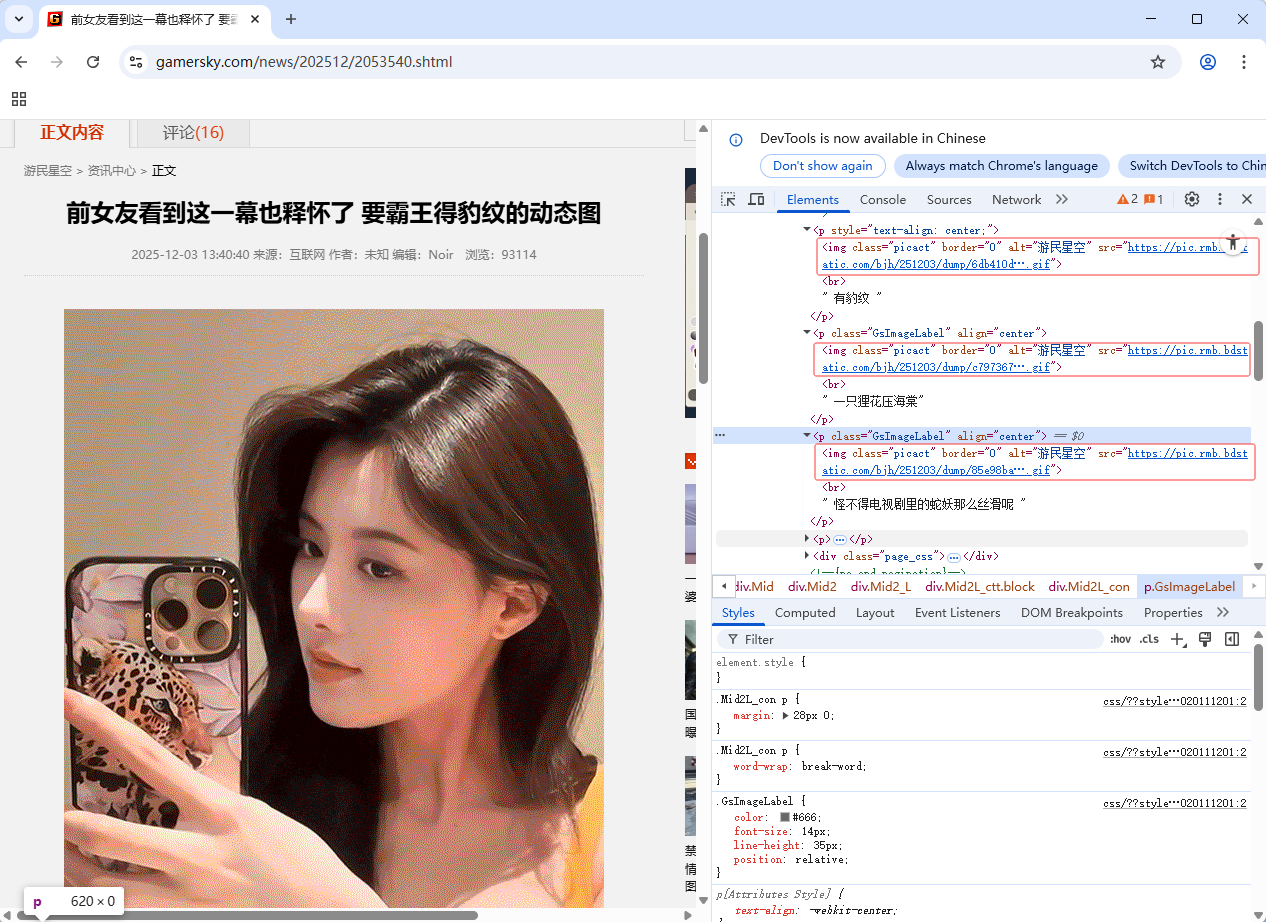This screenshot has height=922, width=1266.
Task: Collapse the p.GsImageLabel DOM node
Action: coord(806,435)
